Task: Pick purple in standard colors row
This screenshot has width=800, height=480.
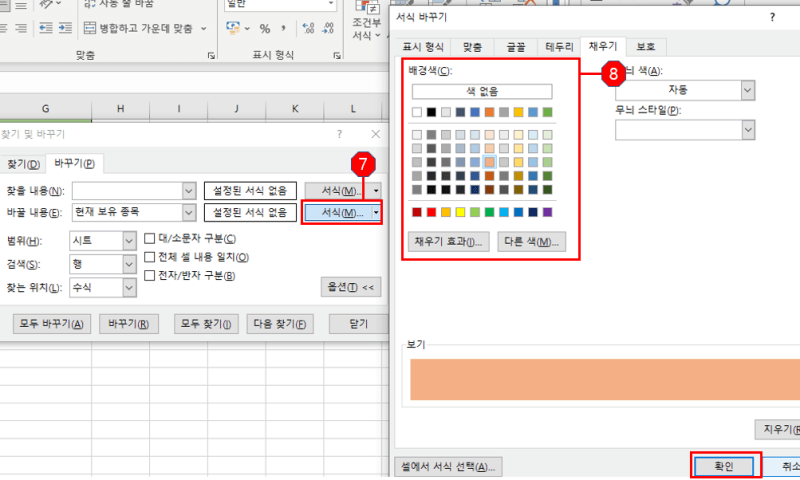Action: (547, 212)
